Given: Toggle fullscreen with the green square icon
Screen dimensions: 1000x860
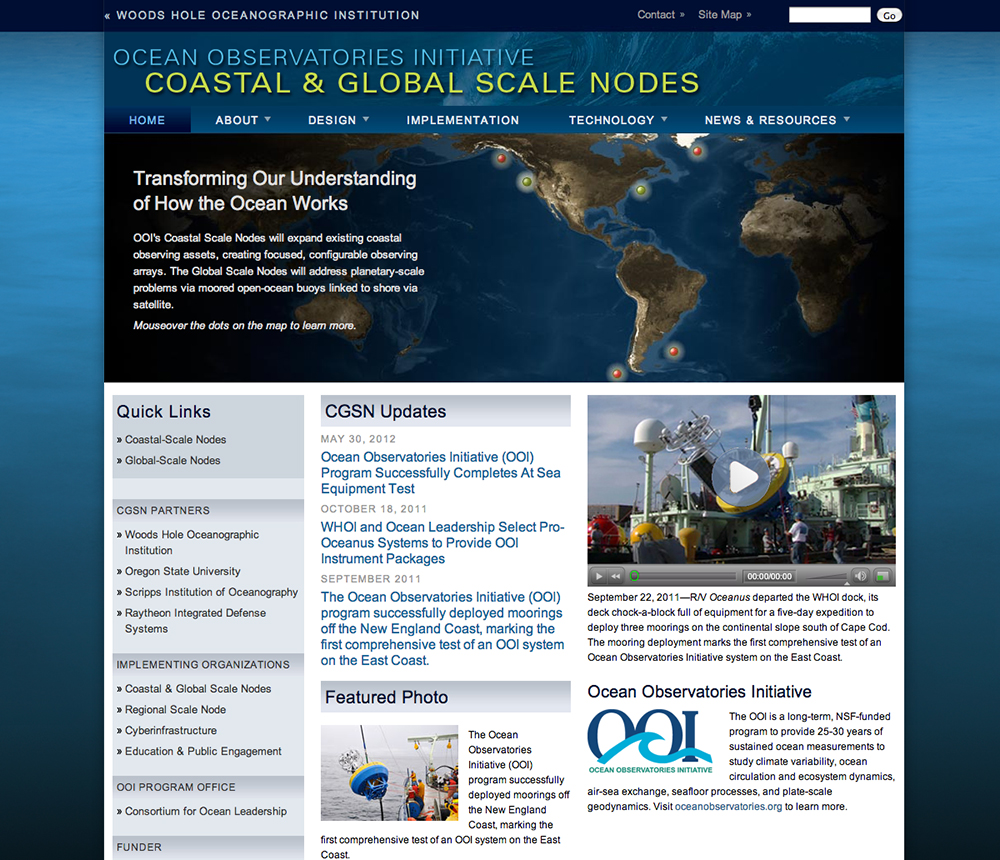Looking at the screenshot, I should click(x=883, y=576).
